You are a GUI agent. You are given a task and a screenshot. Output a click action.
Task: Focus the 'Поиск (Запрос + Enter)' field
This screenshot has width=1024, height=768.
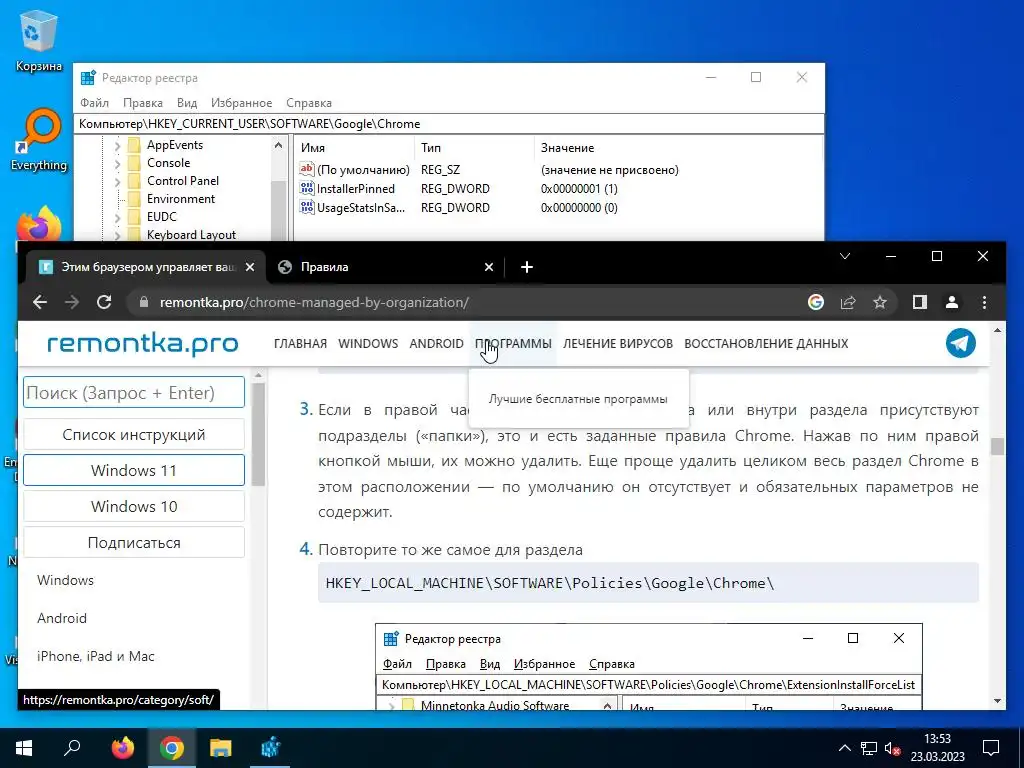[134, 392]
